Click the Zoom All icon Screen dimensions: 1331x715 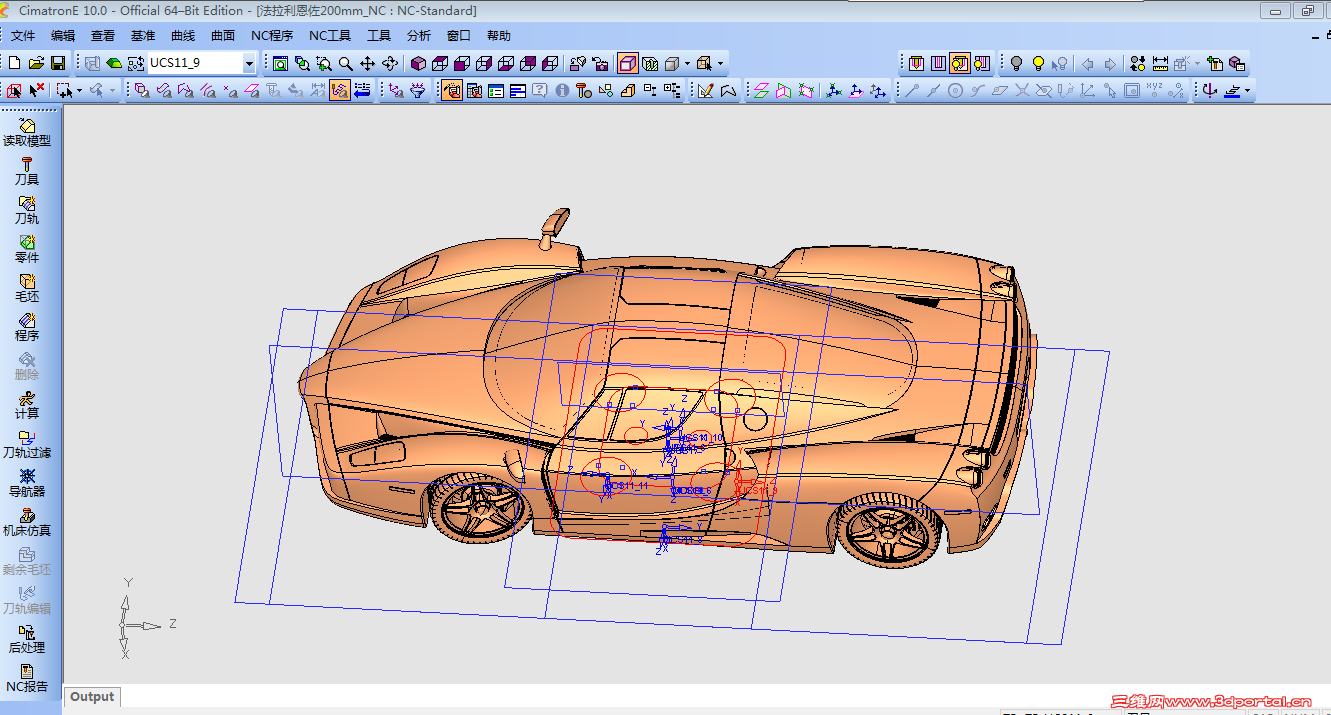(281, 63)
